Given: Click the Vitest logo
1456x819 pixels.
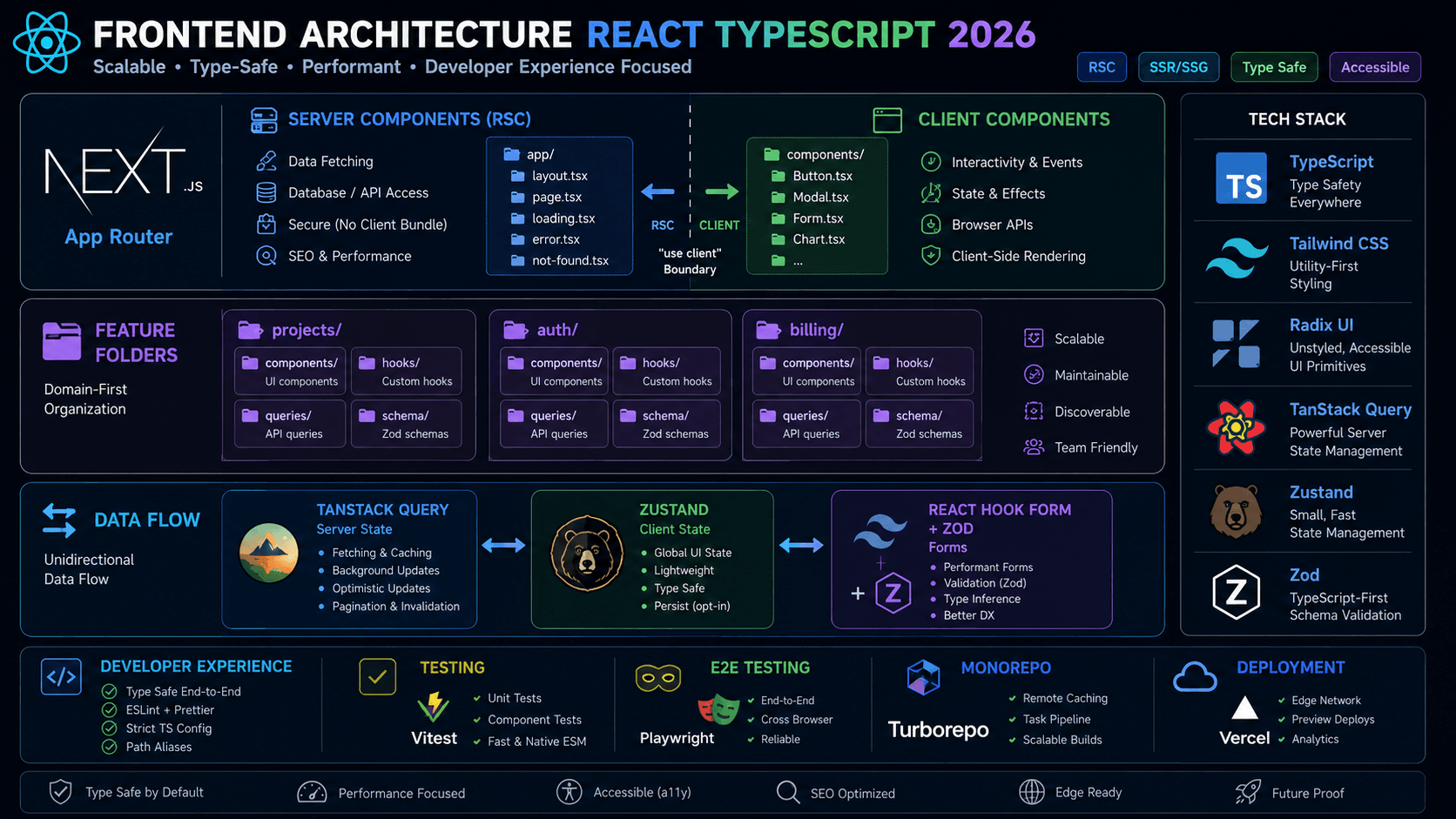Looking at the screenshot, I should point(433,708).
